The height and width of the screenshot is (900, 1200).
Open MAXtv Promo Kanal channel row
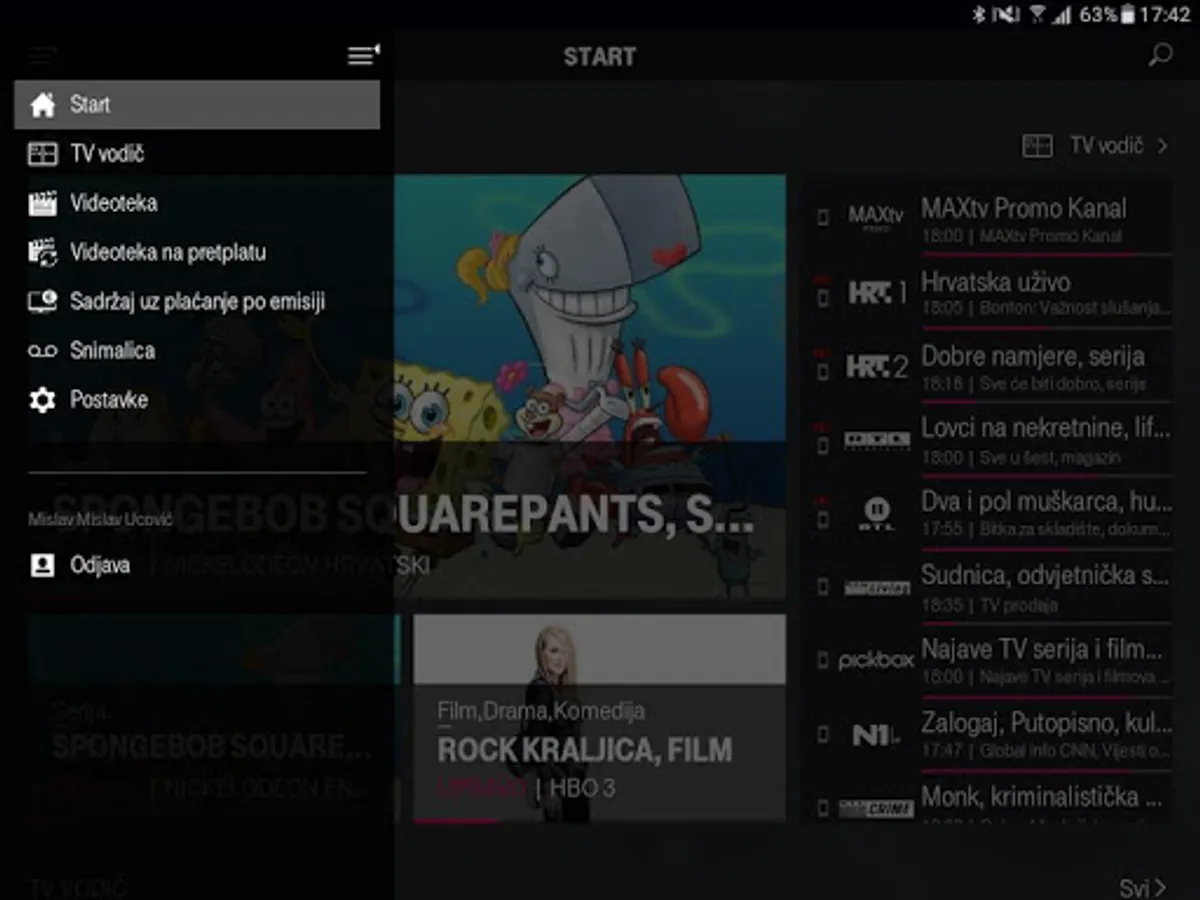pyautogui.click(x=990, y=220)
